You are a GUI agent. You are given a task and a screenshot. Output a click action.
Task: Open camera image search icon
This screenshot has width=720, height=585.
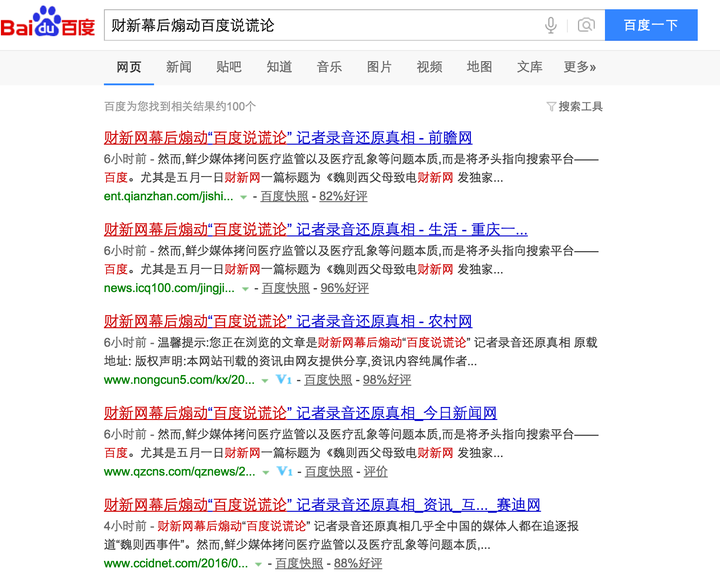[x=586, y=25]
